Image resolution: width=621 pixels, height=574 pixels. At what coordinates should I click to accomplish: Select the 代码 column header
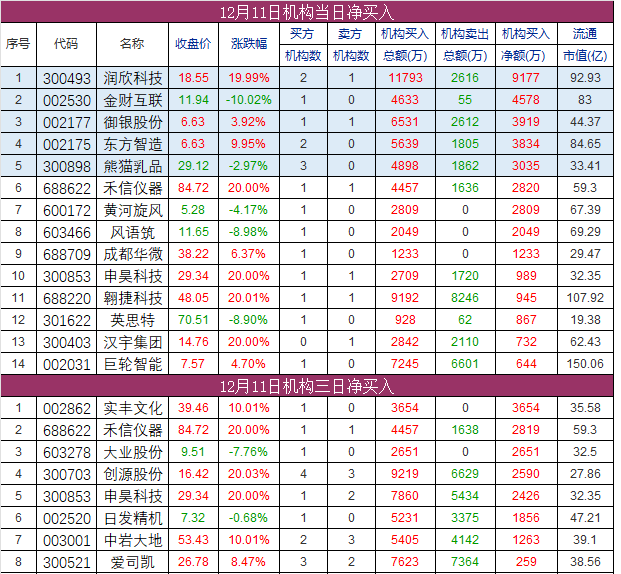66,44
